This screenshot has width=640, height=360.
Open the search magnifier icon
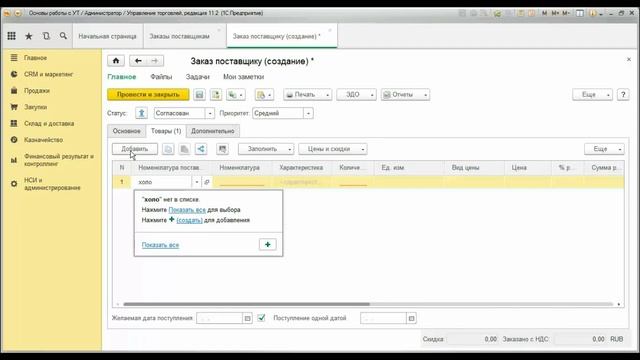[x=63, y=36]
